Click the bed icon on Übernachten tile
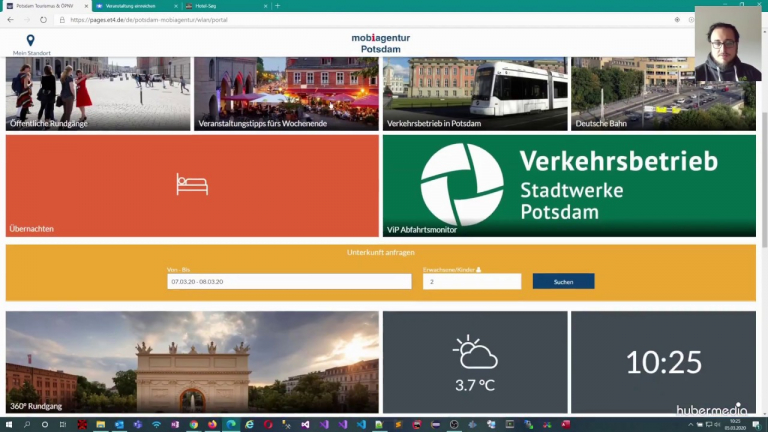The height and width of the screenshot is (432, 768). (192, 184)
